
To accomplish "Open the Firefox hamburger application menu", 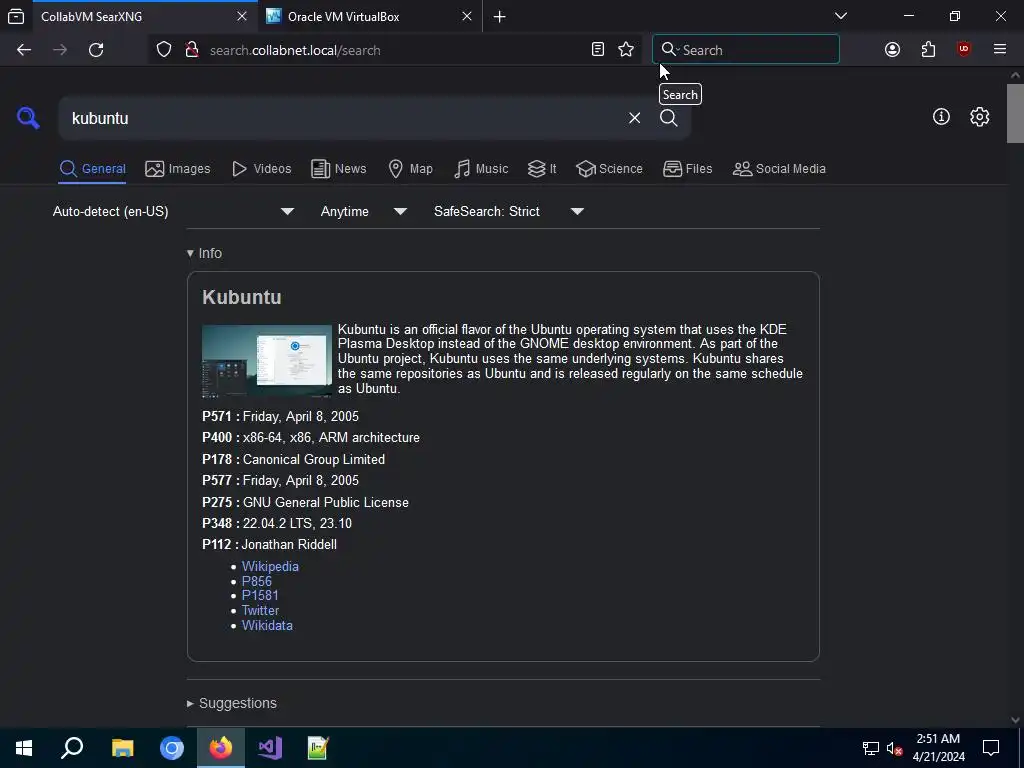I will coord(1000,50).
